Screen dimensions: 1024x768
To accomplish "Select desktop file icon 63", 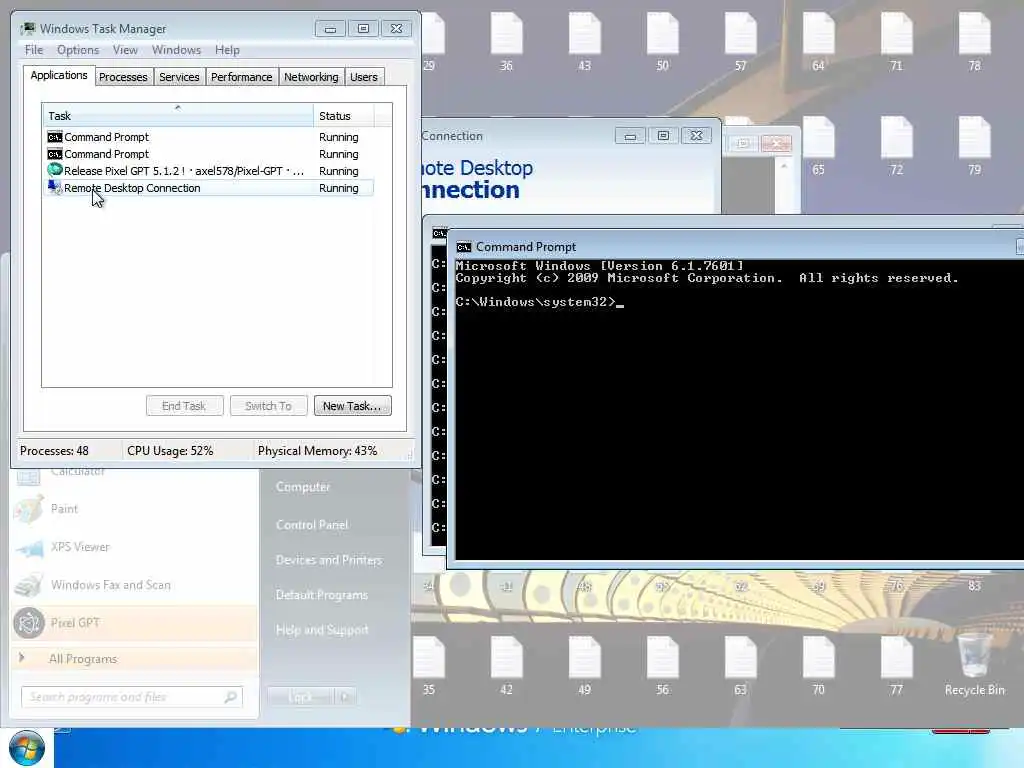I will click(x=741, y=658).
